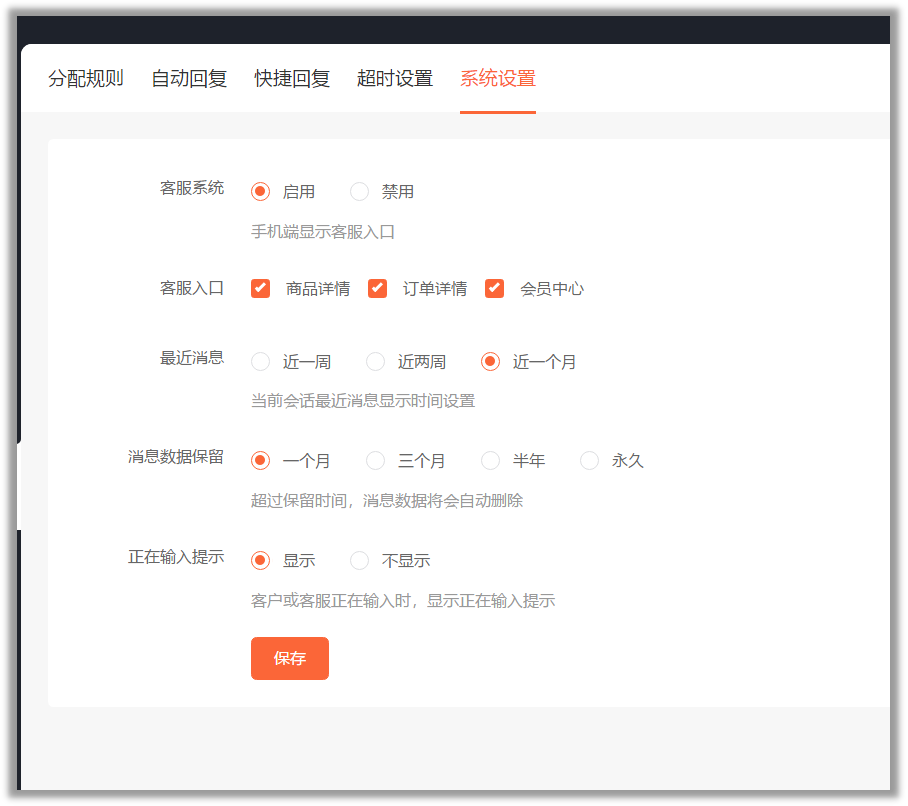Select 禁用 to disable 客服系统
Image resolution: width=908 pixels, height=806 pixels.
(x=360, y=192)
